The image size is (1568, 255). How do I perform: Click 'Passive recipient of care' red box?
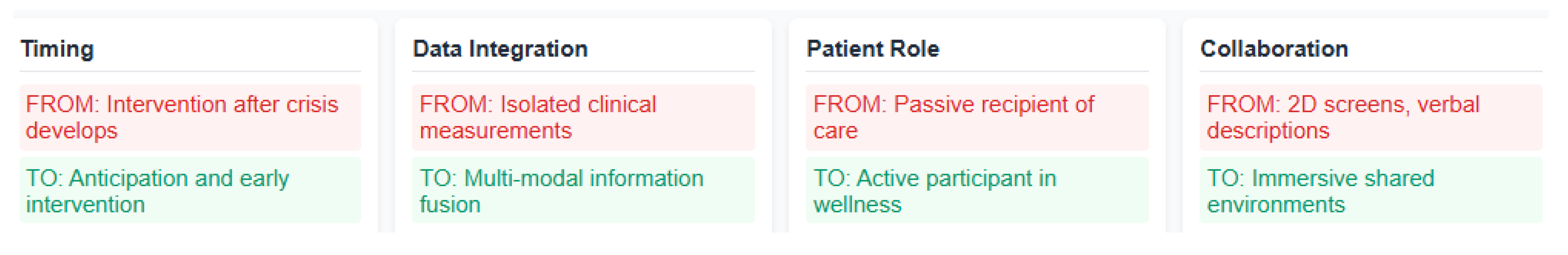976,117
